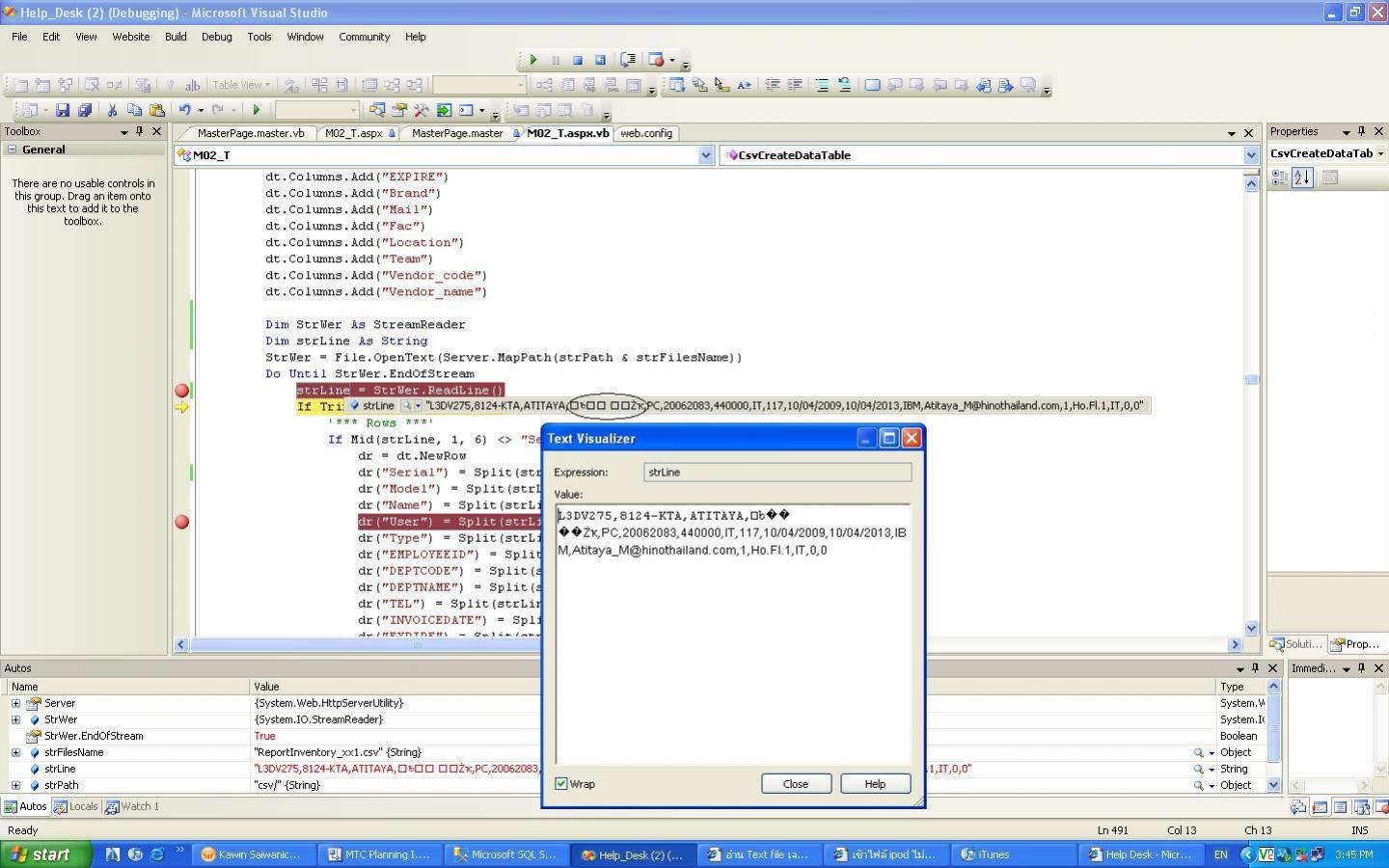Click the Save disk icon

(63, 110)
